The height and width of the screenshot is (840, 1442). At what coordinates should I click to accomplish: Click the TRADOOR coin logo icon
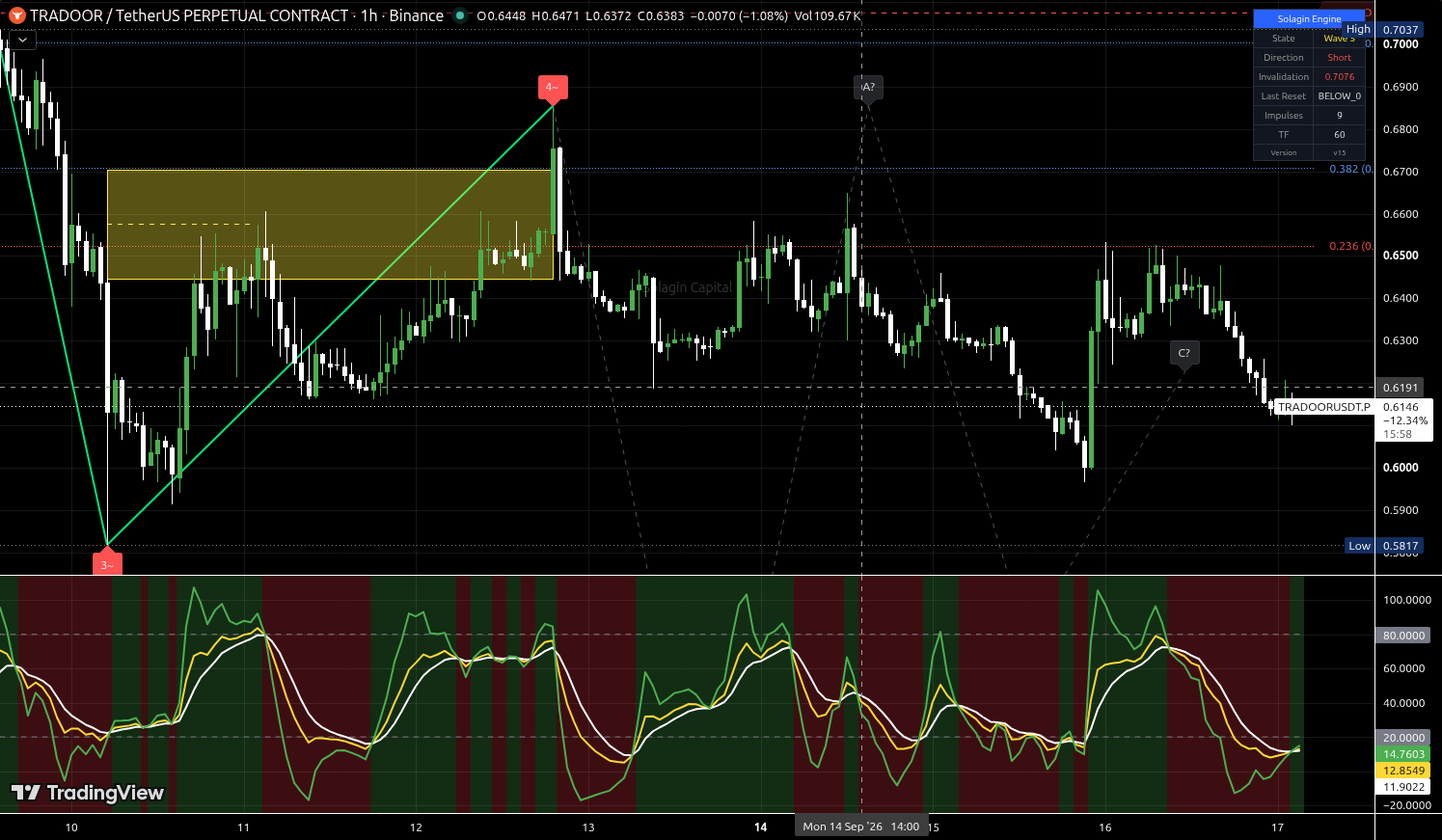(17, 15)
